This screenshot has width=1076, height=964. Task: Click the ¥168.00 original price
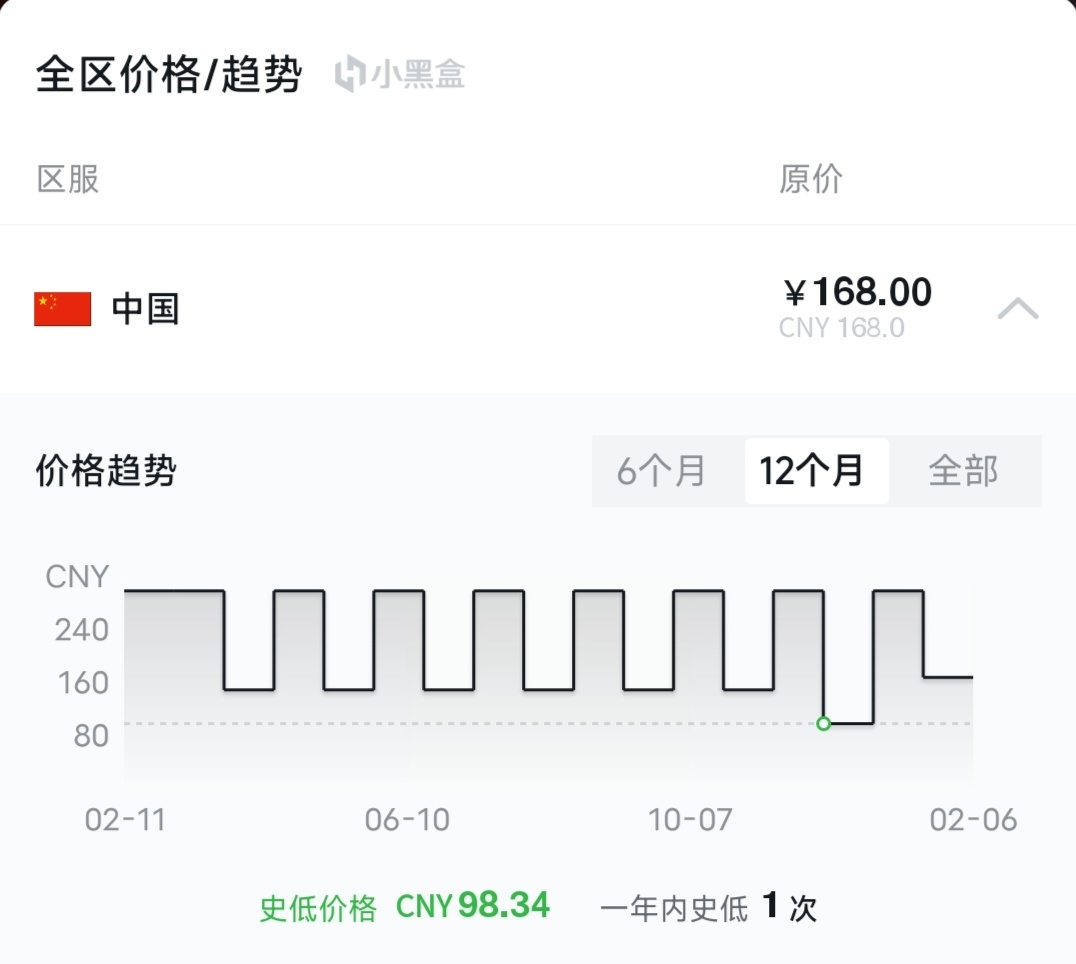click(x=857, y=292)
